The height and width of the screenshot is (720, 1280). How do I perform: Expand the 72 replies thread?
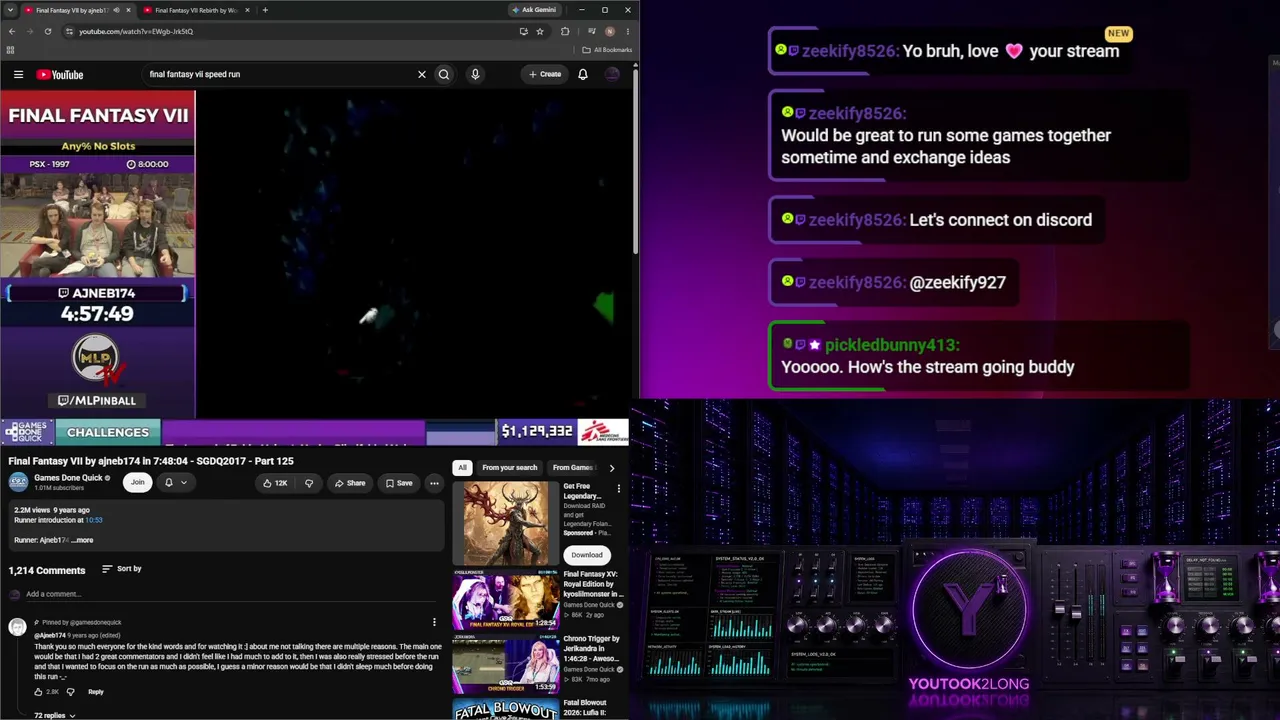[x=55, y=715]
